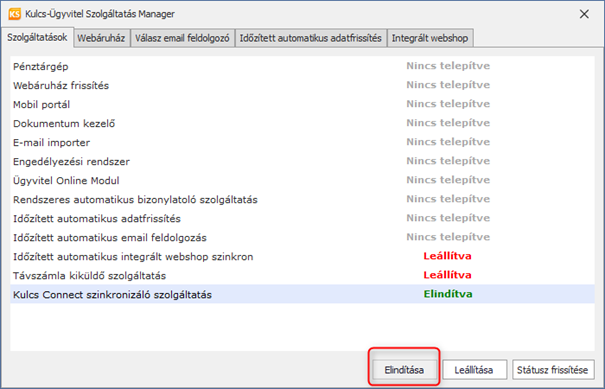Screen dimensions: 605x389
Task: Select Ügyvitel Online Modul row
Action: pos(302,180)
